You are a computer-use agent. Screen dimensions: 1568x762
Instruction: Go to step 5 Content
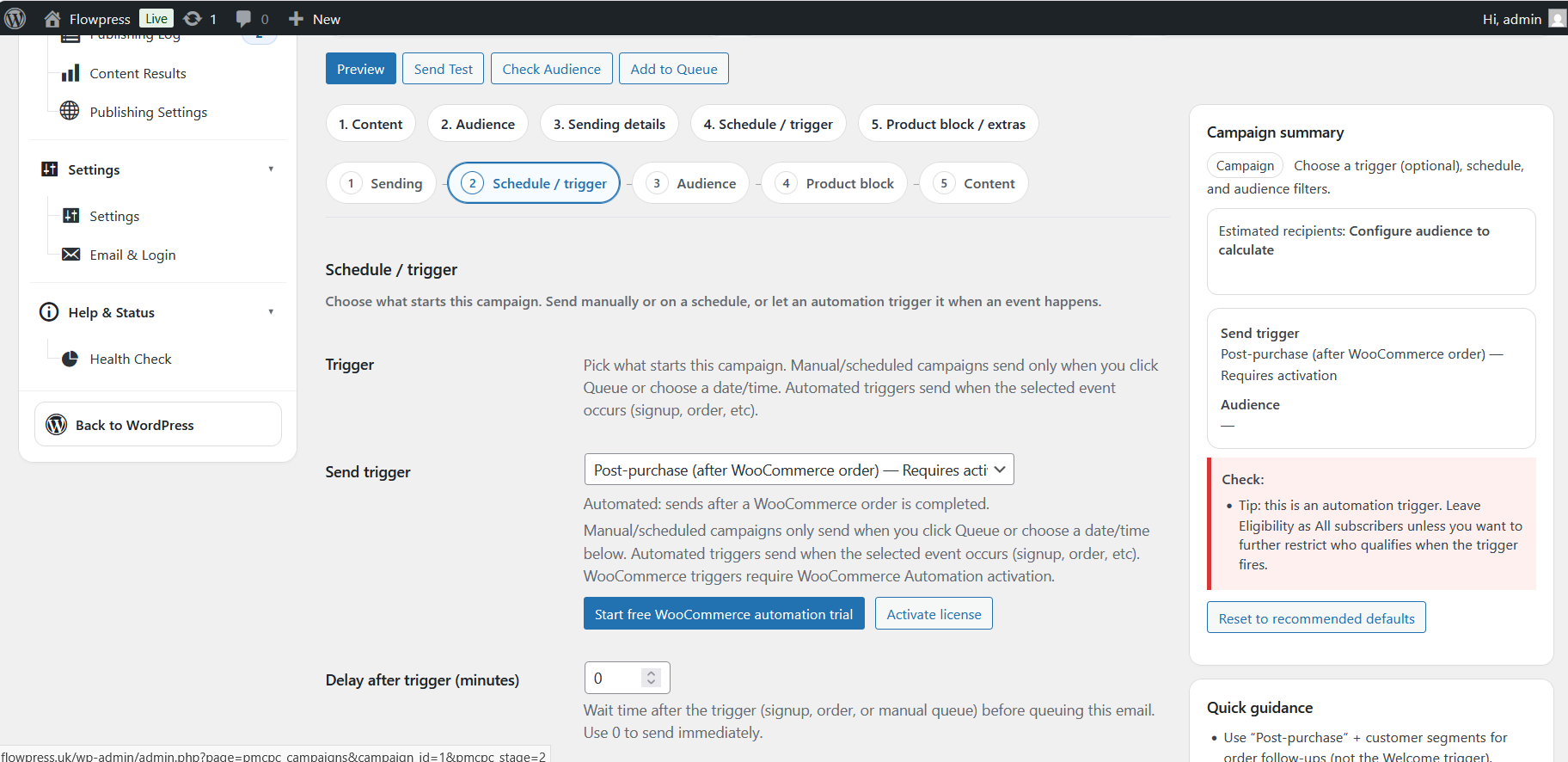974,183
